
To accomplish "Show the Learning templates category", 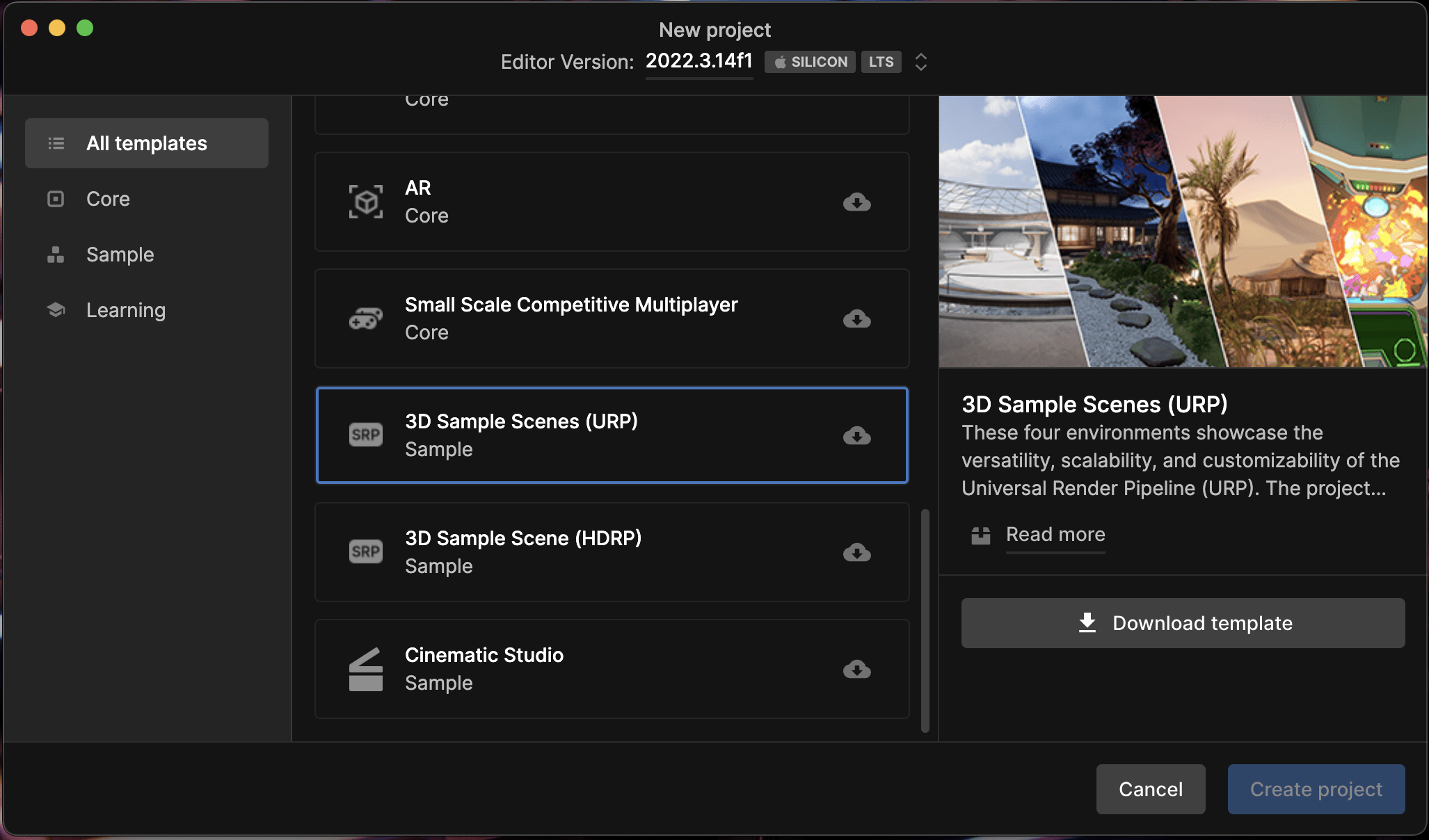I will (x=125, y=310).
